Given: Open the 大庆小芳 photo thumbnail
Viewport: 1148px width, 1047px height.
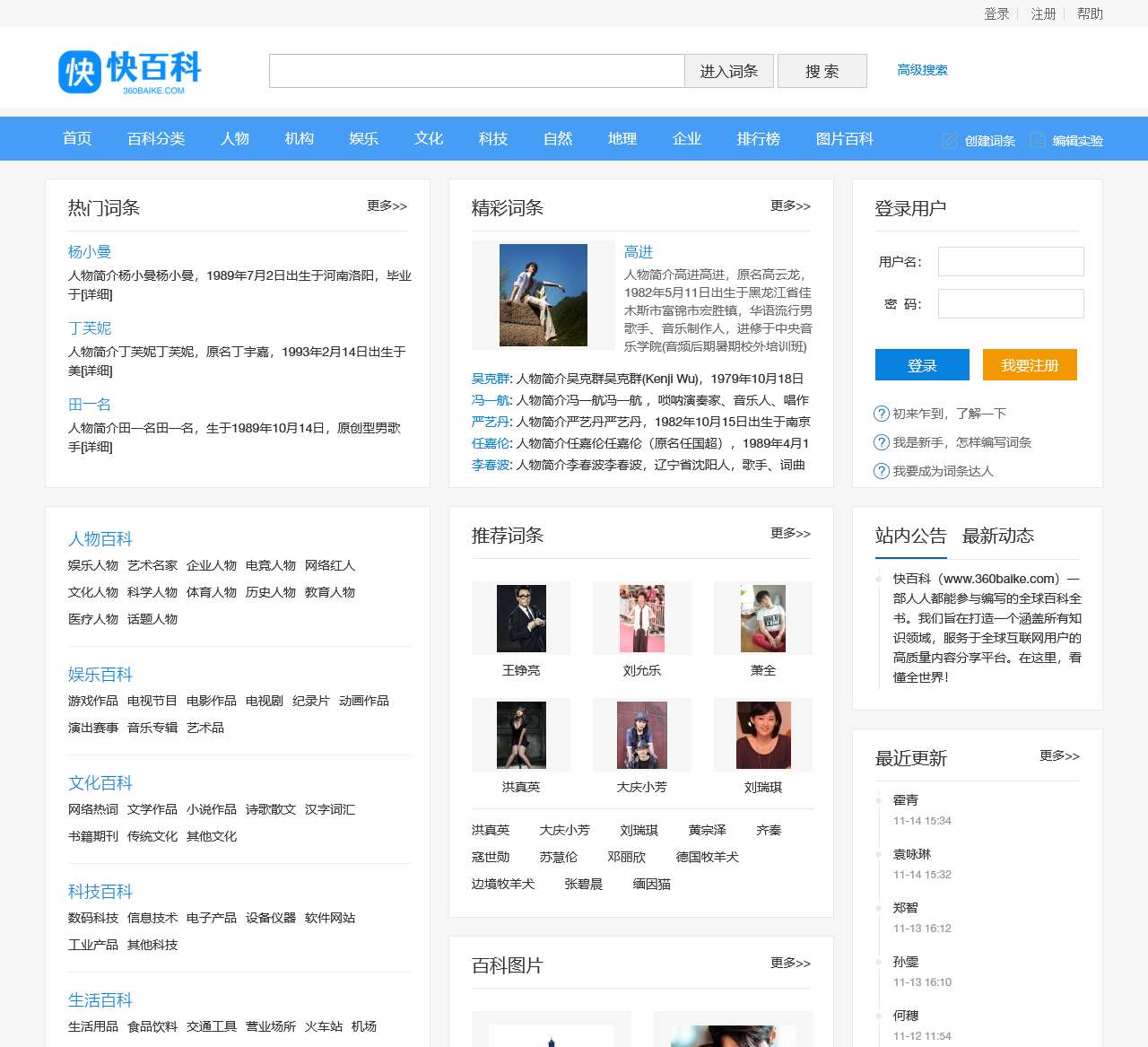Looking at the screenshot, I should click(642, 735).
